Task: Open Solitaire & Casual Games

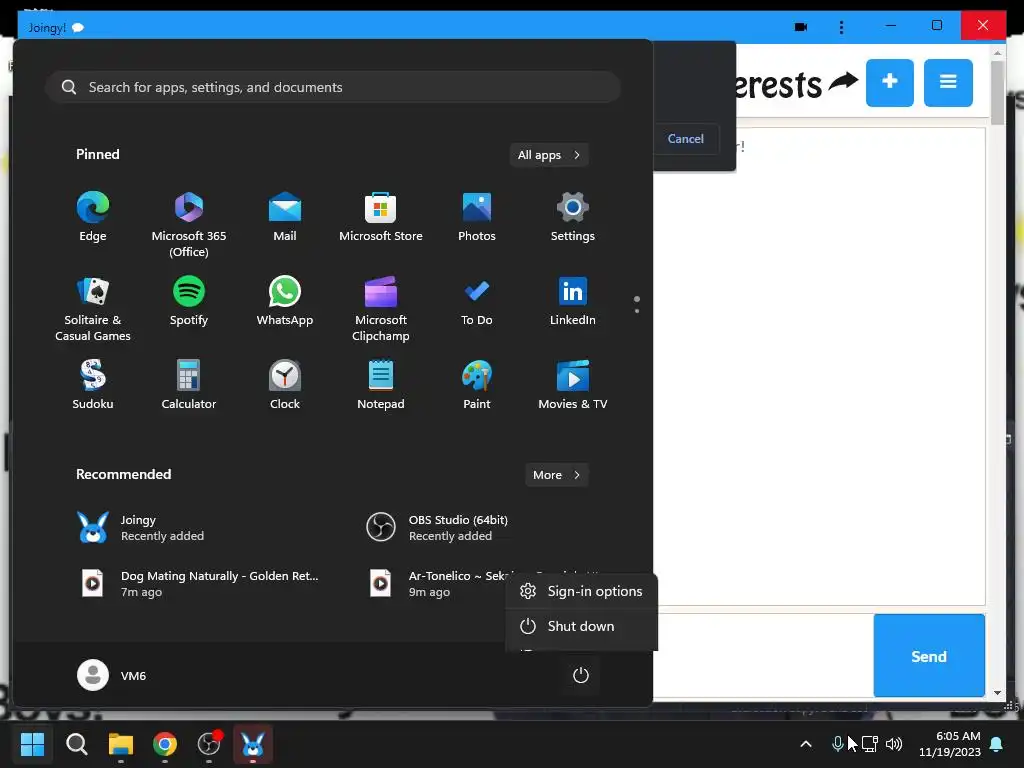Action: 93,308
